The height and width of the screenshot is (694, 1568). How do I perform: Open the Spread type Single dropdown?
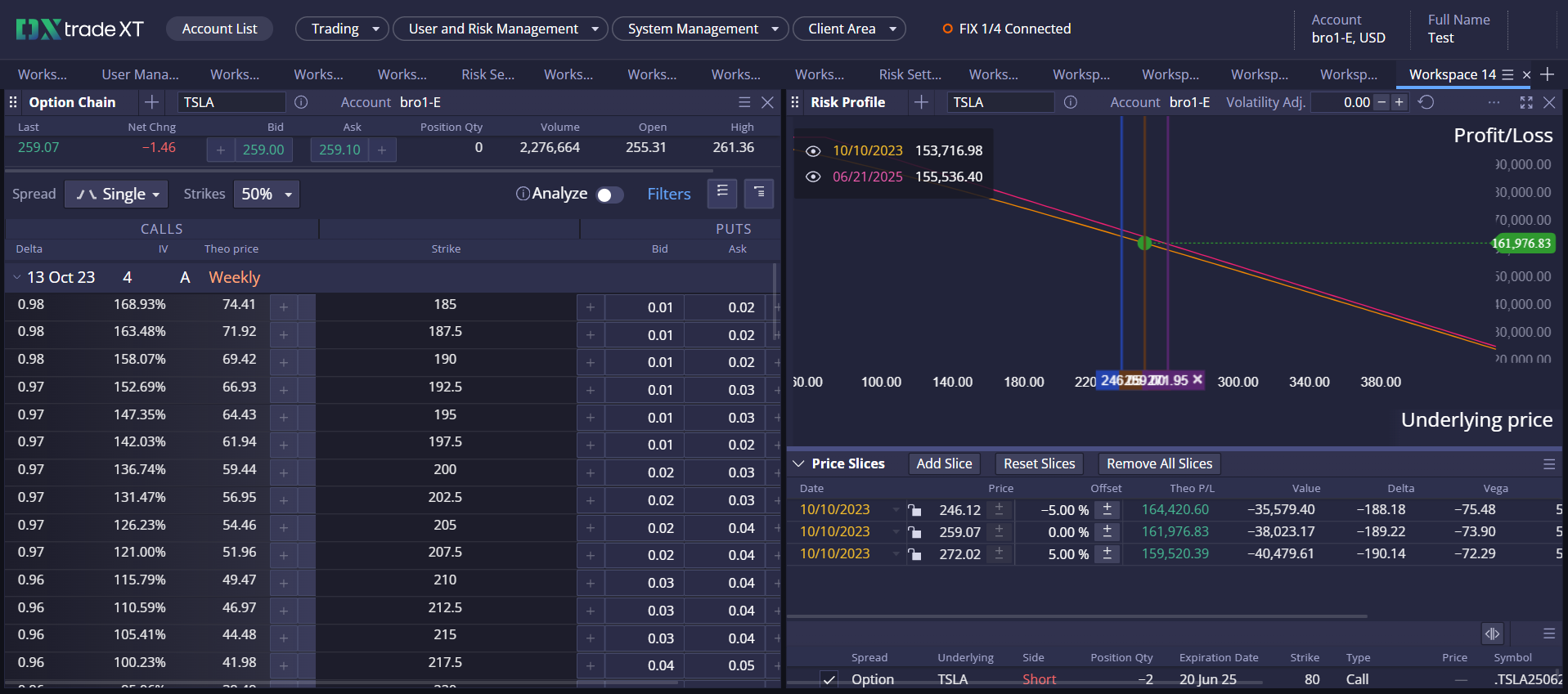click(x=116, y=195)
